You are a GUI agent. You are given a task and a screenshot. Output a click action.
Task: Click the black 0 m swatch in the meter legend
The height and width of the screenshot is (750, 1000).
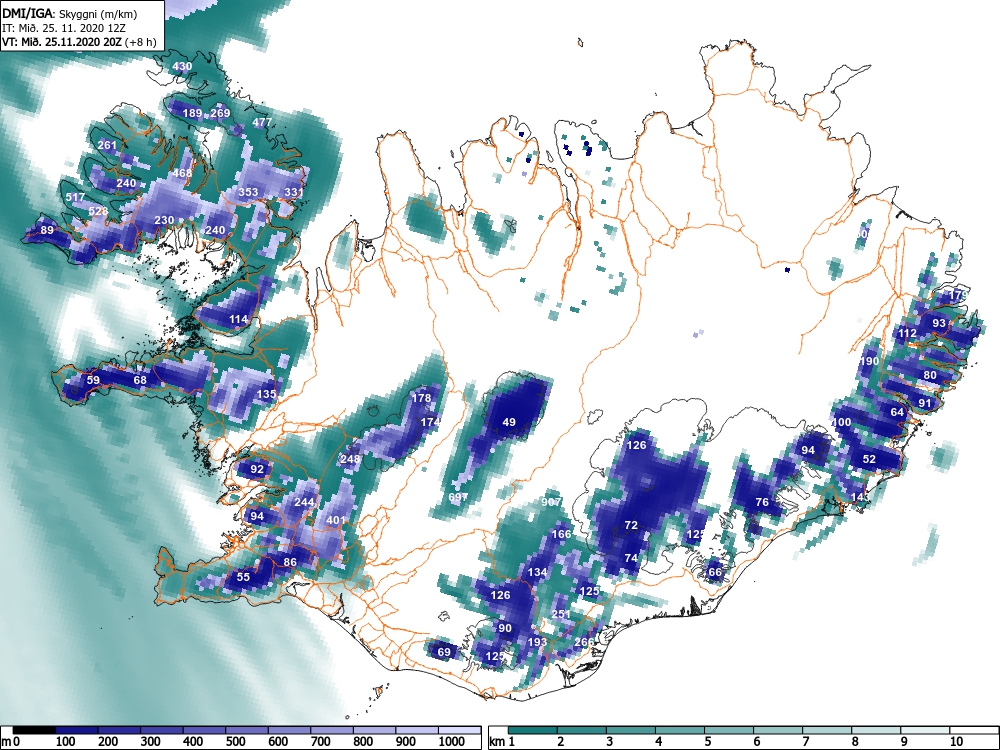pyautogui.click(x=34, y=730)
